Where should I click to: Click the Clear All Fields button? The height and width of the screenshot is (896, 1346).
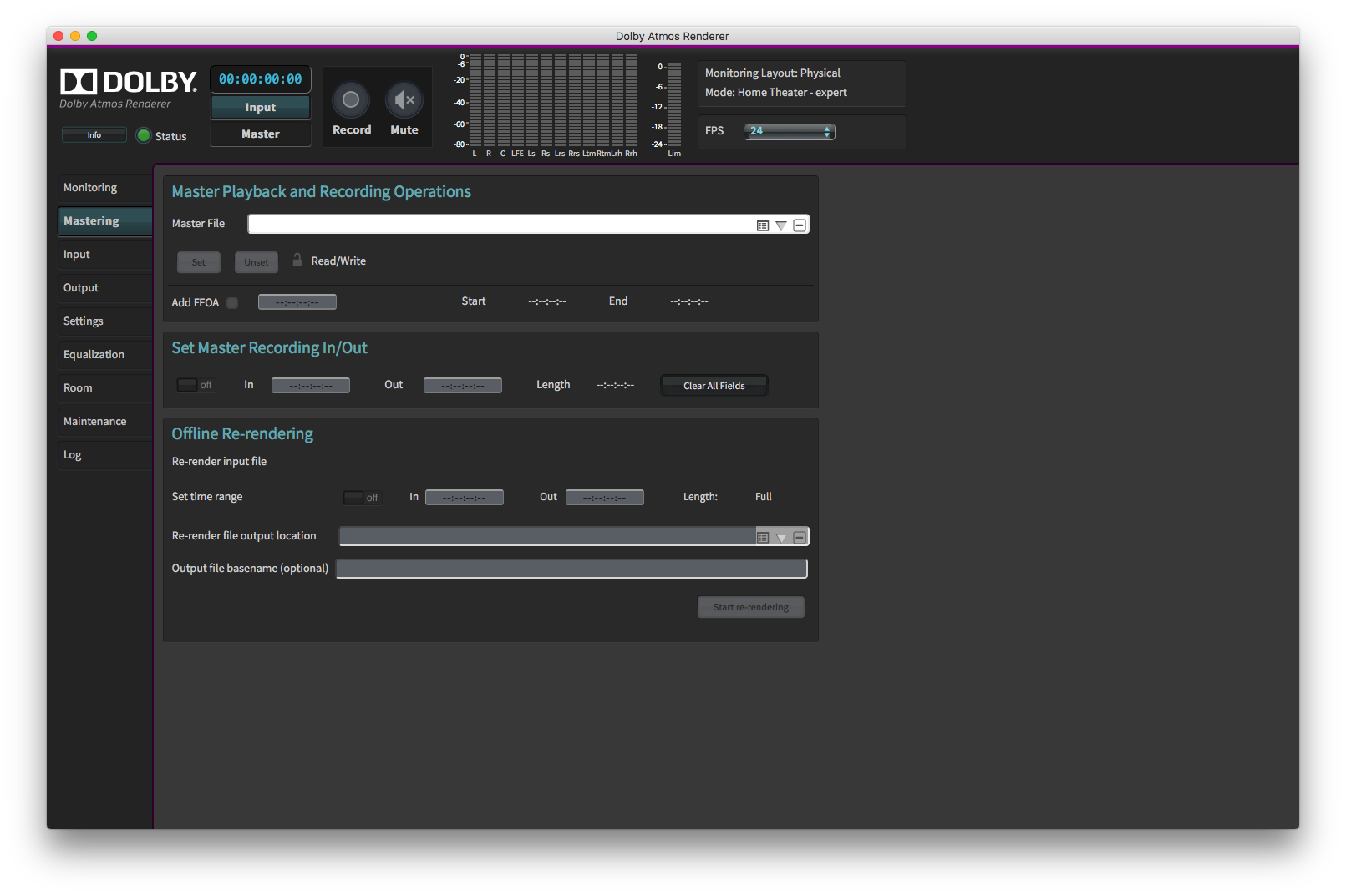714,385
